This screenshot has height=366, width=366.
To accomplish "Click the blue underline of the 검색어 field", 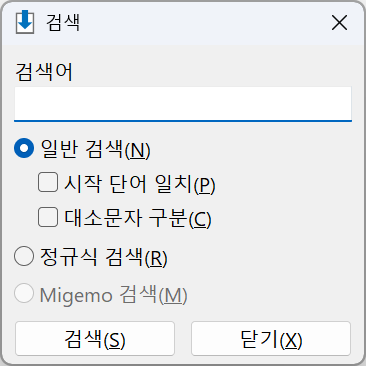I will click(183, 121).
